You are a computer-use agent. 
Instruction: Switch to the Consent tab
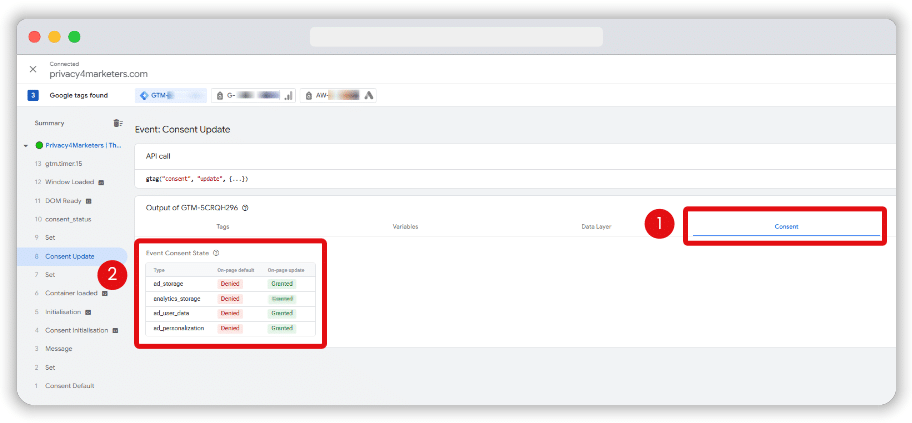point(786,227)
